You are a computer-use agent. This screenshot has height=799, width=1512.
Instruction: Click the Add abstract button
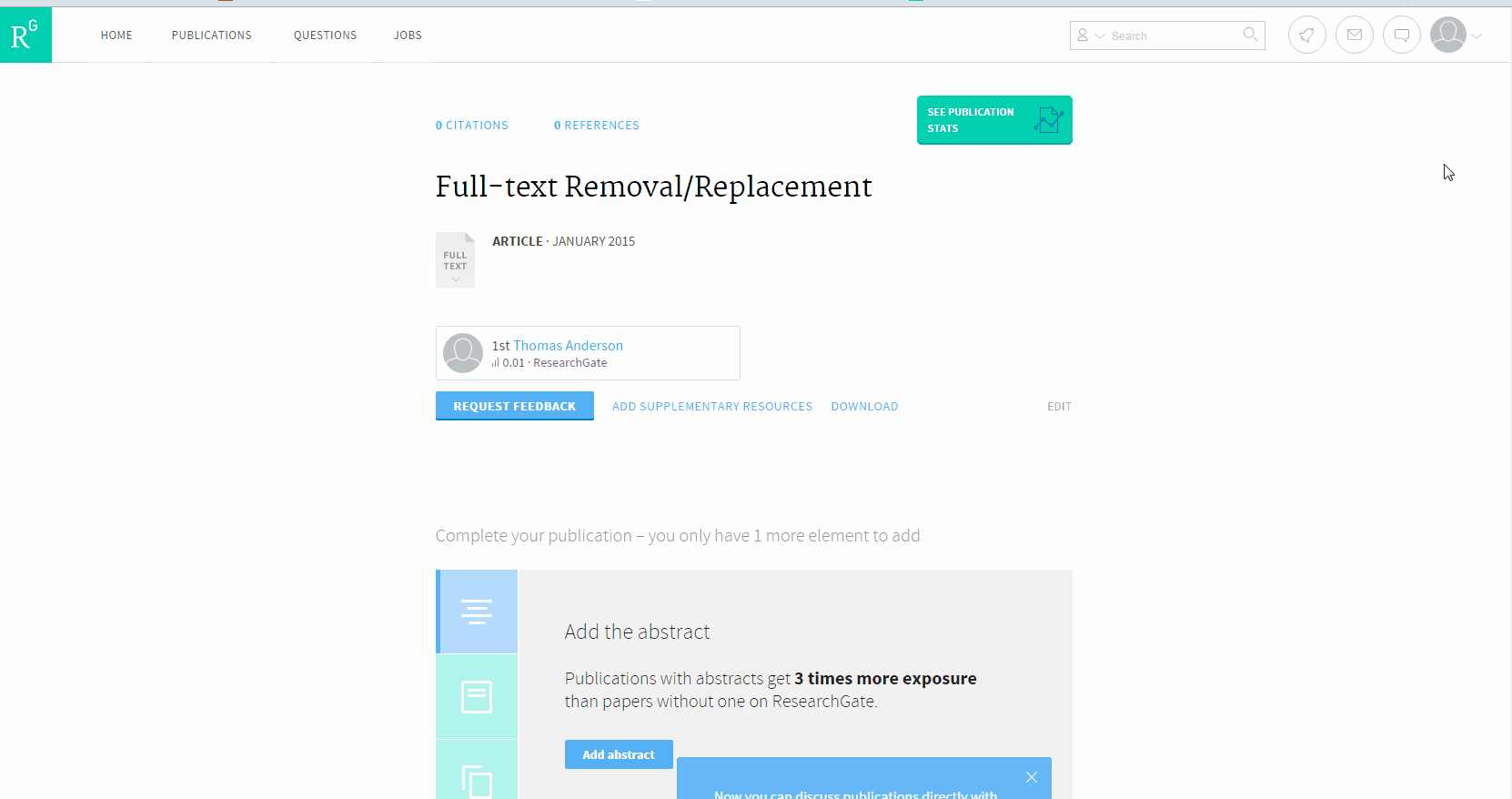(619, 754)
